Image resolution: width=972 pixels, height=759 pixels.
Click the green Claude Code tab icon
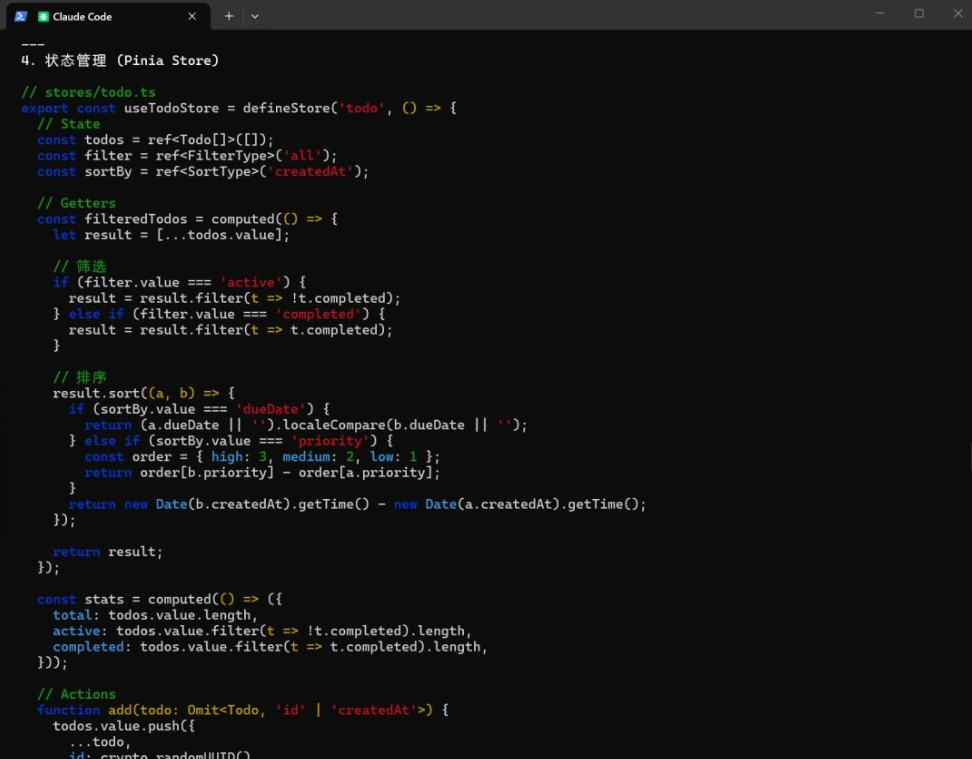[x=43, y=17]
